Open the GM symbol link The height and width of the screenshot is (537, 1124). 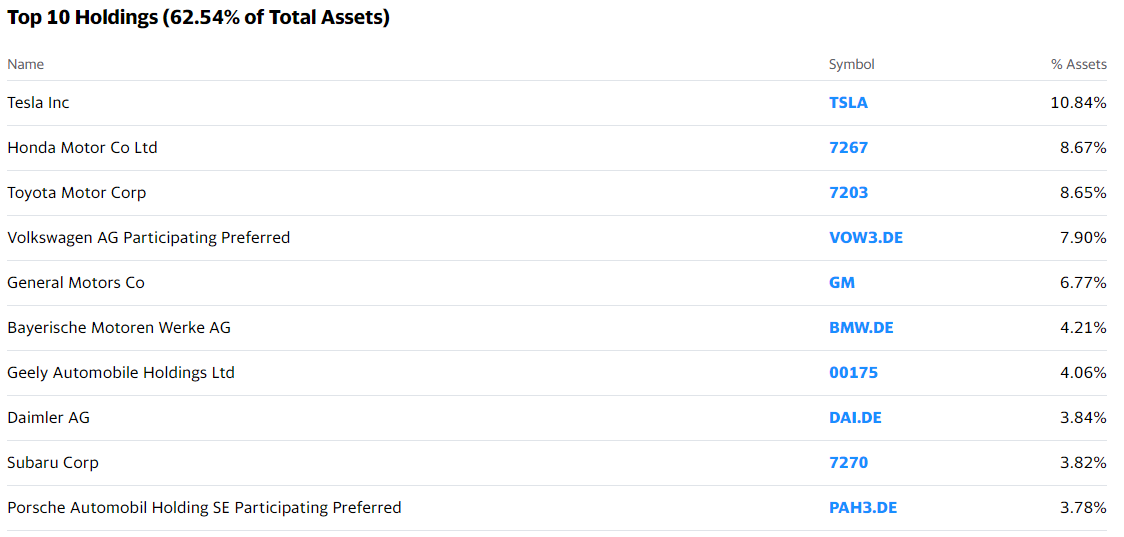click(x=842, y=282)
